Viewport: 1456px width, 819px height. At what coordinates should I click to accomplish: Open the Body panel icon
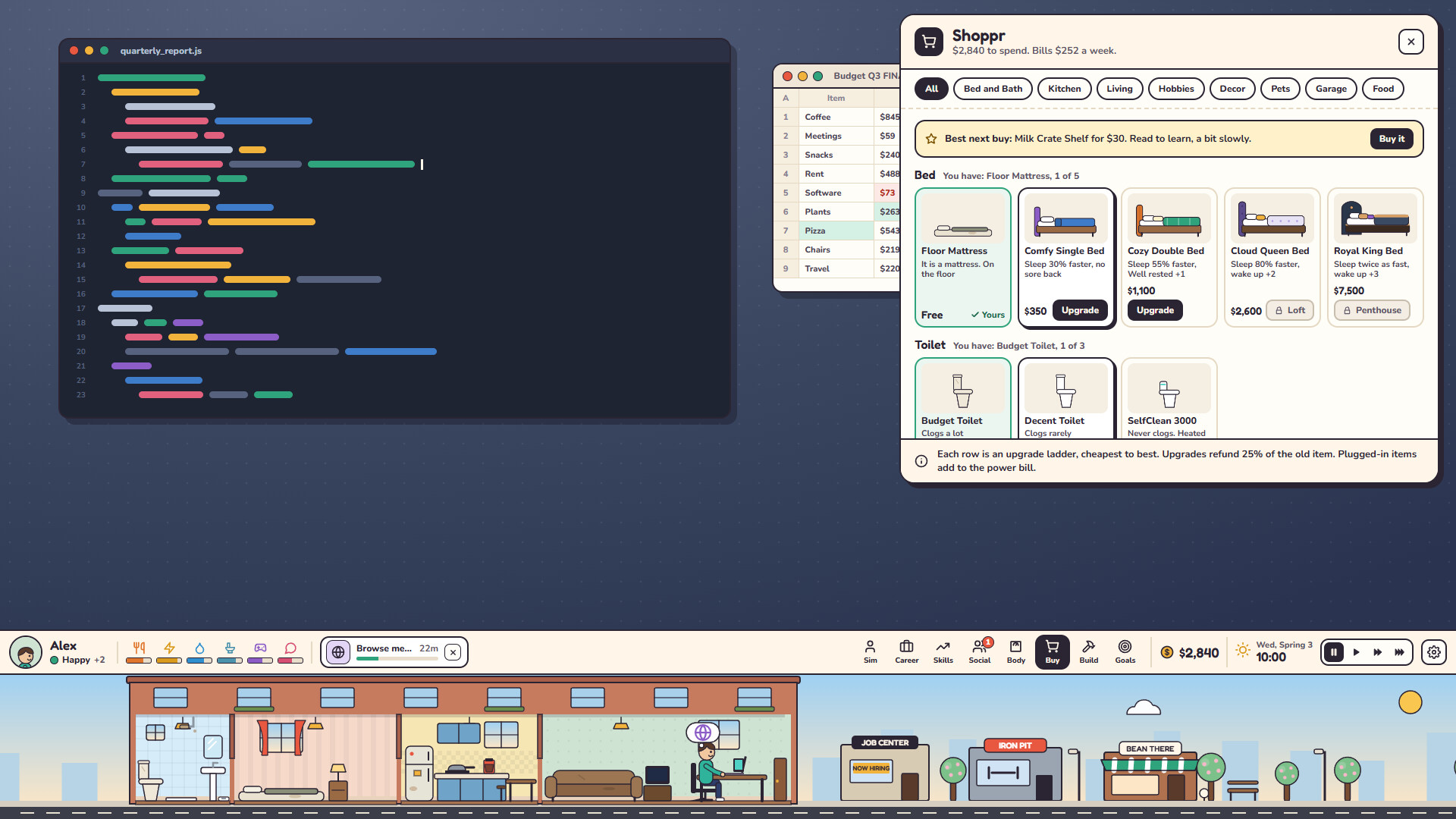click(x=1015, y=652)
